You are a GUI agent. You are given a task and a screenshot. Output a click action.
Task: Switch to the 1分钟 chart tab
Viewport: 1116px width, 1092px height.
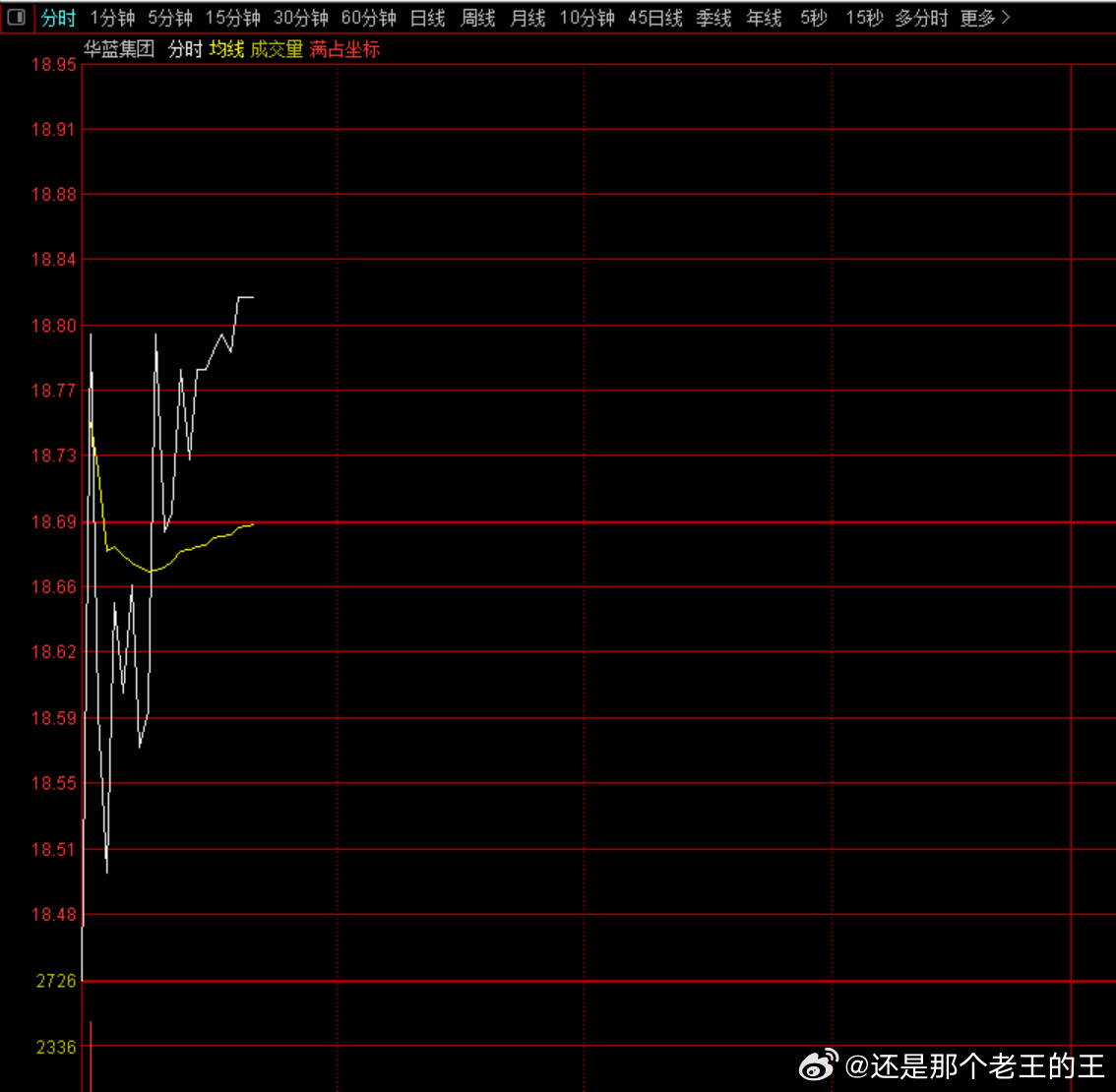point(112,18)
